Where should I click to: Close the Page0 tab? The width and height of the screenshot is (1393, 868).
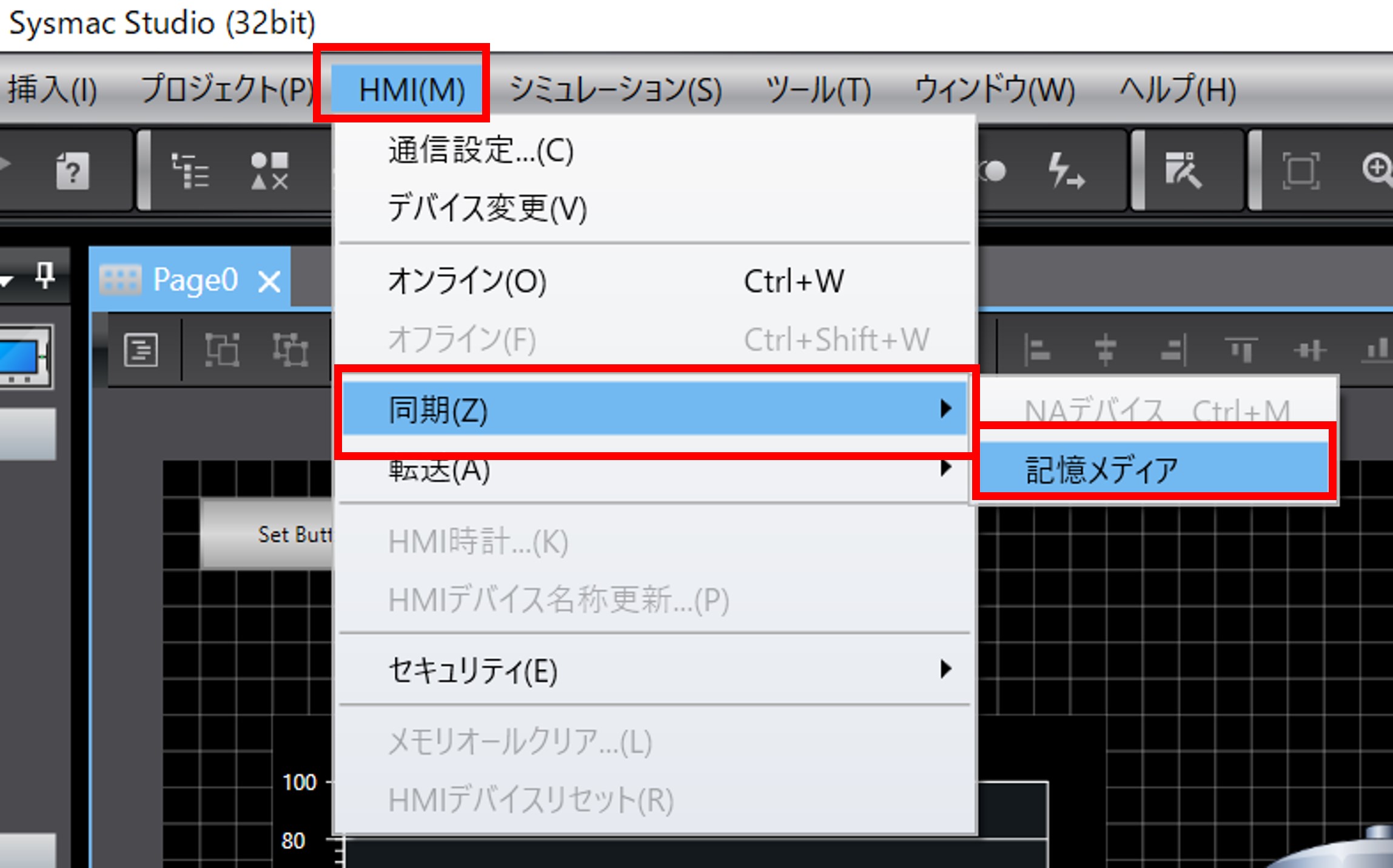pos(269,282)
